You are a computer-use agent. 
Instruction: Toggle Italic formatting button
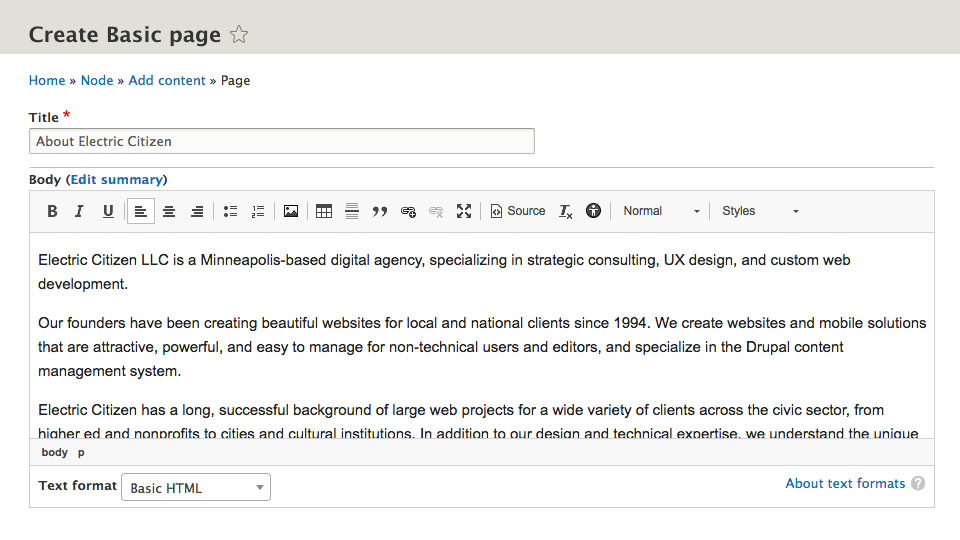(79, 211)
